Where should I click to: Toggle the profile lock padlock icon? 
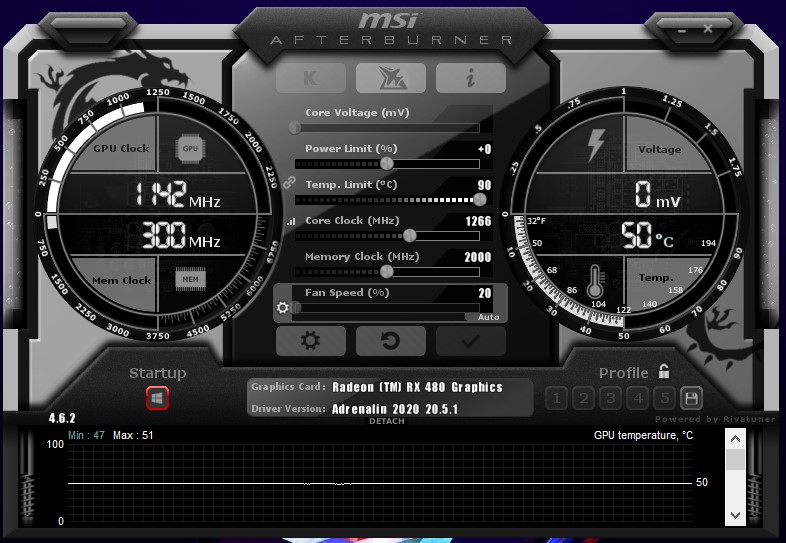[664, 372]
